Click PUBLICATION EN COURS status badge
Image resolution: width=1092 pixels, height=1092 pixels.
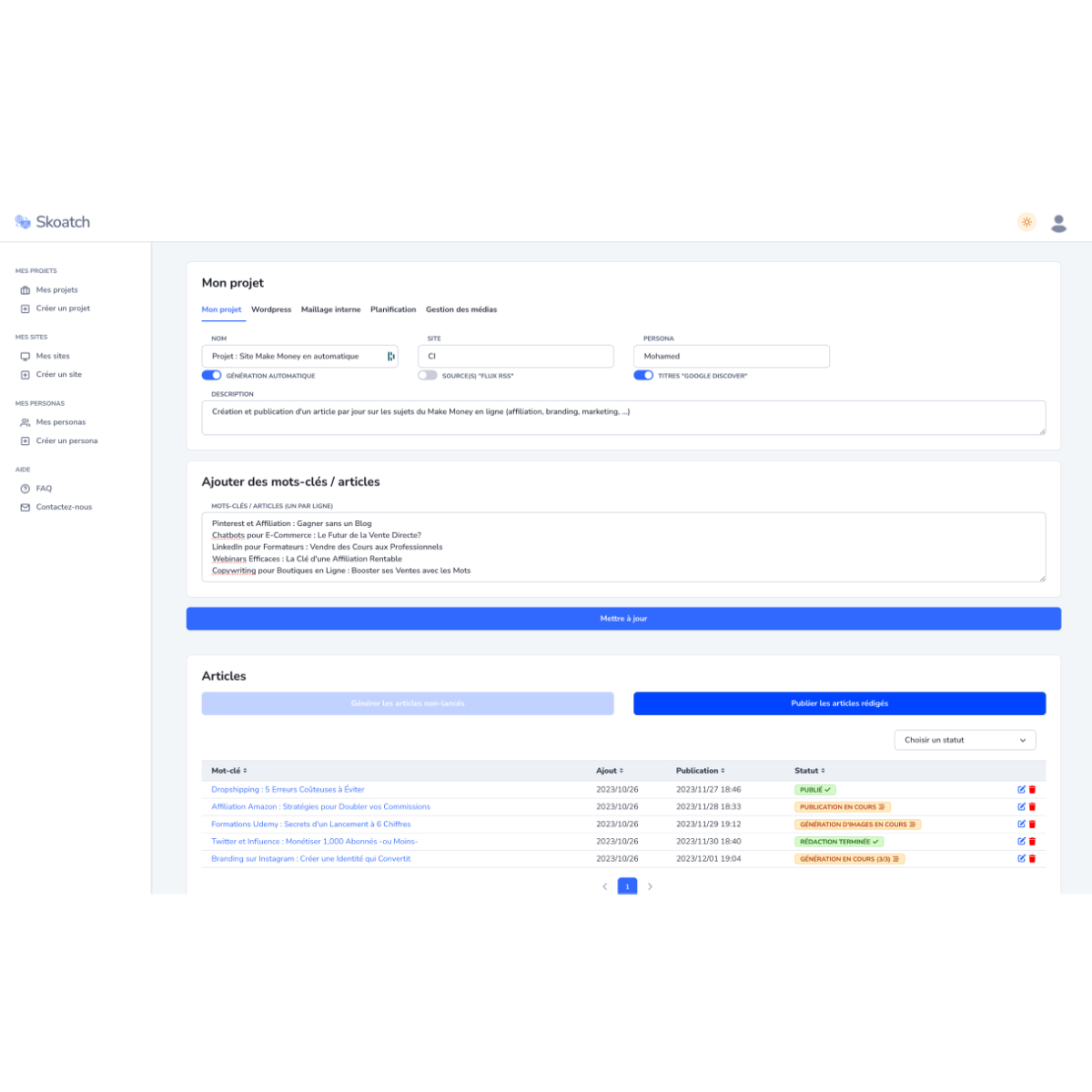(x=843, y=807)
